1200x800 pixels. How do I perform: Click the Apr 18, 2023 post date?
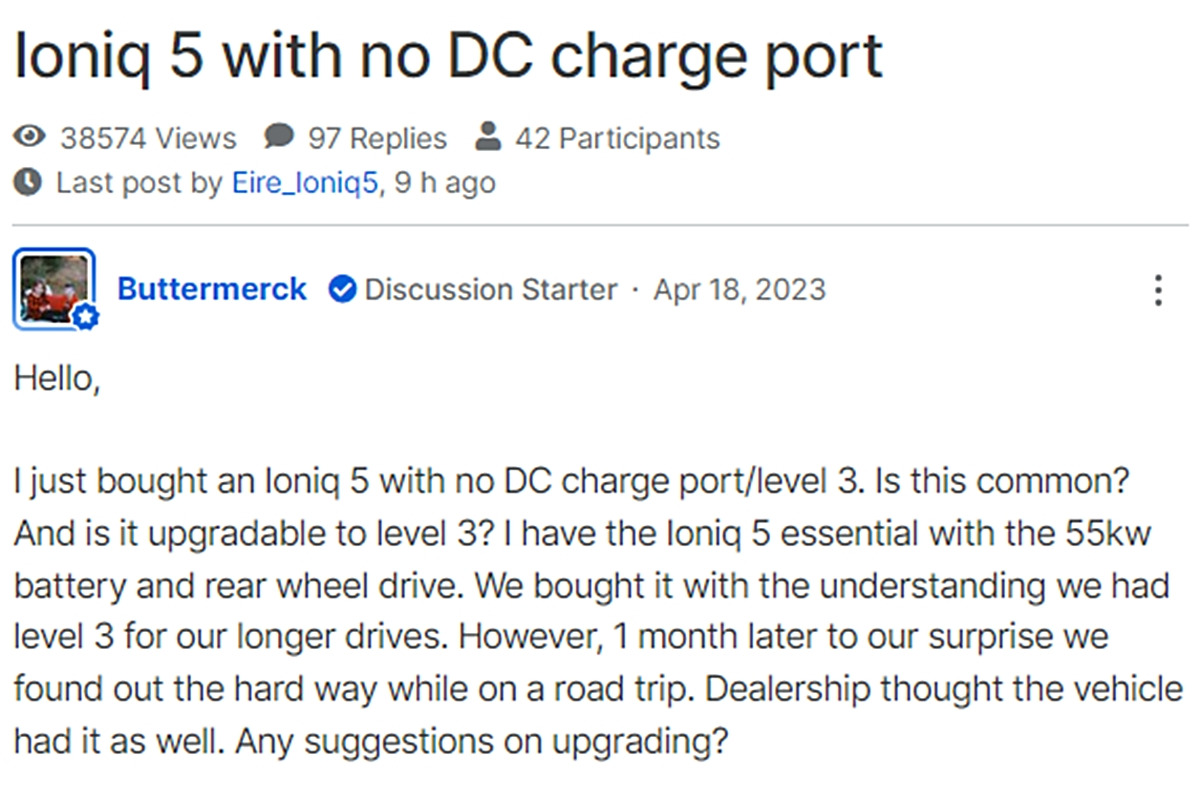pyautogui.click(x=740, y=290)
